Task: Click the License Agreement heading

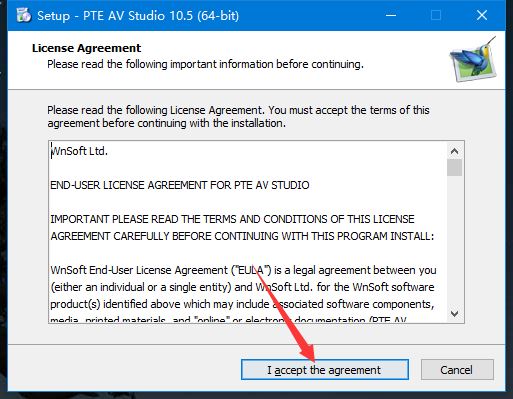Action: (86, 48)
